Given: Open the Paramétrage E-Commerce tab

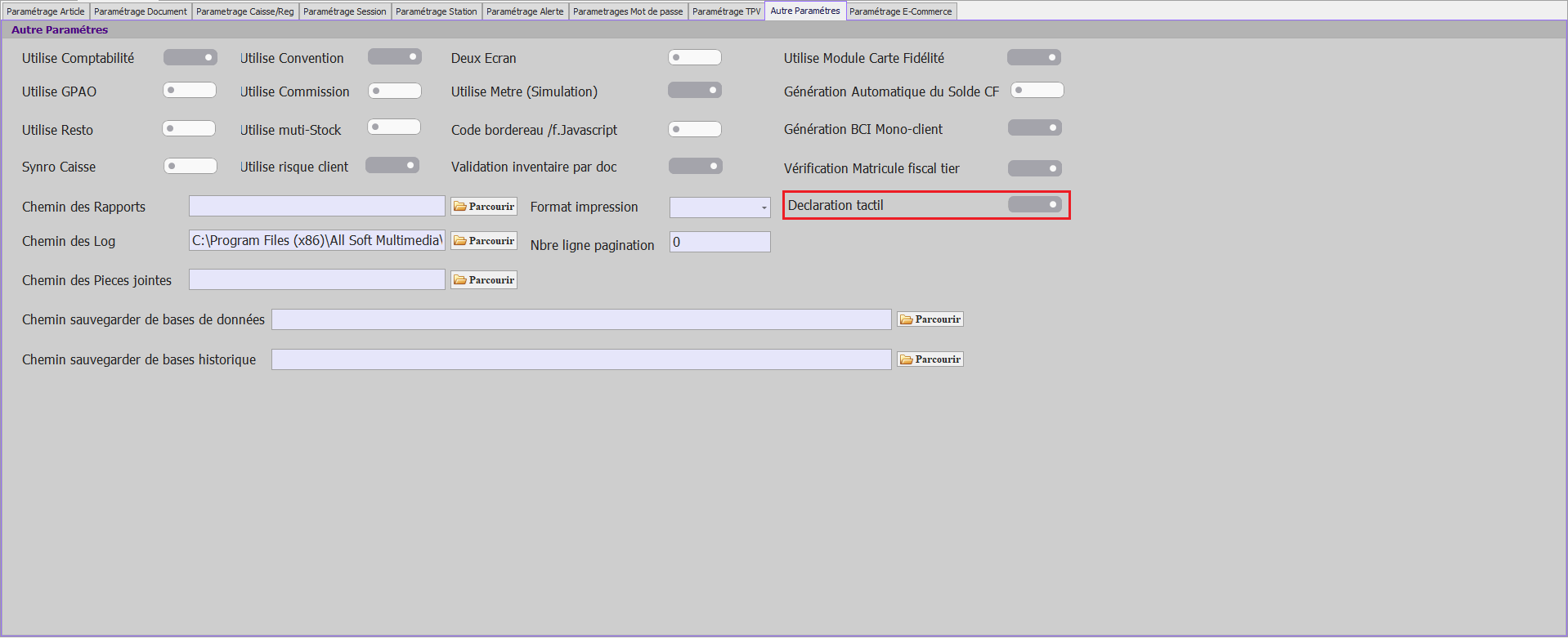Looking at the screenshot, I should point(901,11).
